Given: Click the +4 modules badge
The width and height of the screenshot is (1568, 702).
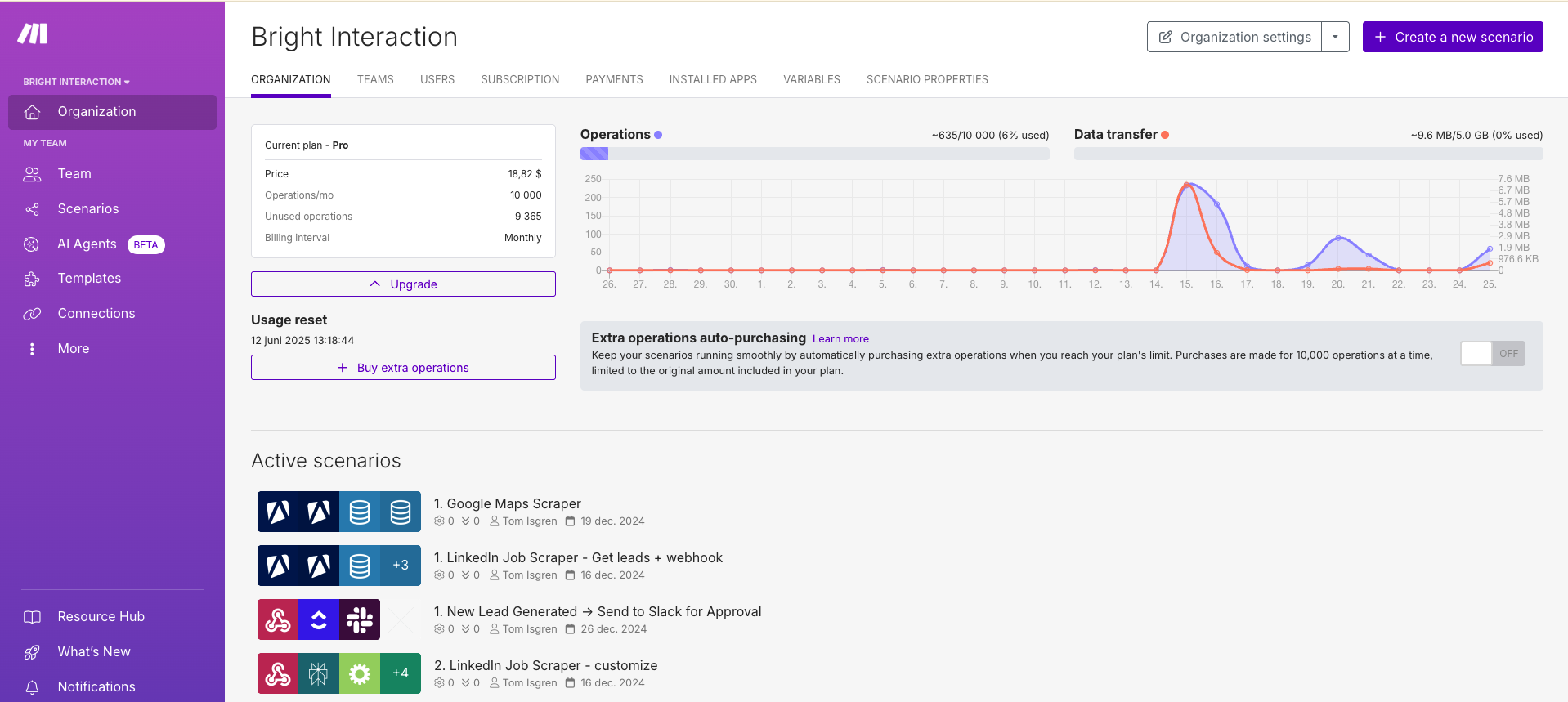Looking at the screenshot, I should (x=401, y=673).
